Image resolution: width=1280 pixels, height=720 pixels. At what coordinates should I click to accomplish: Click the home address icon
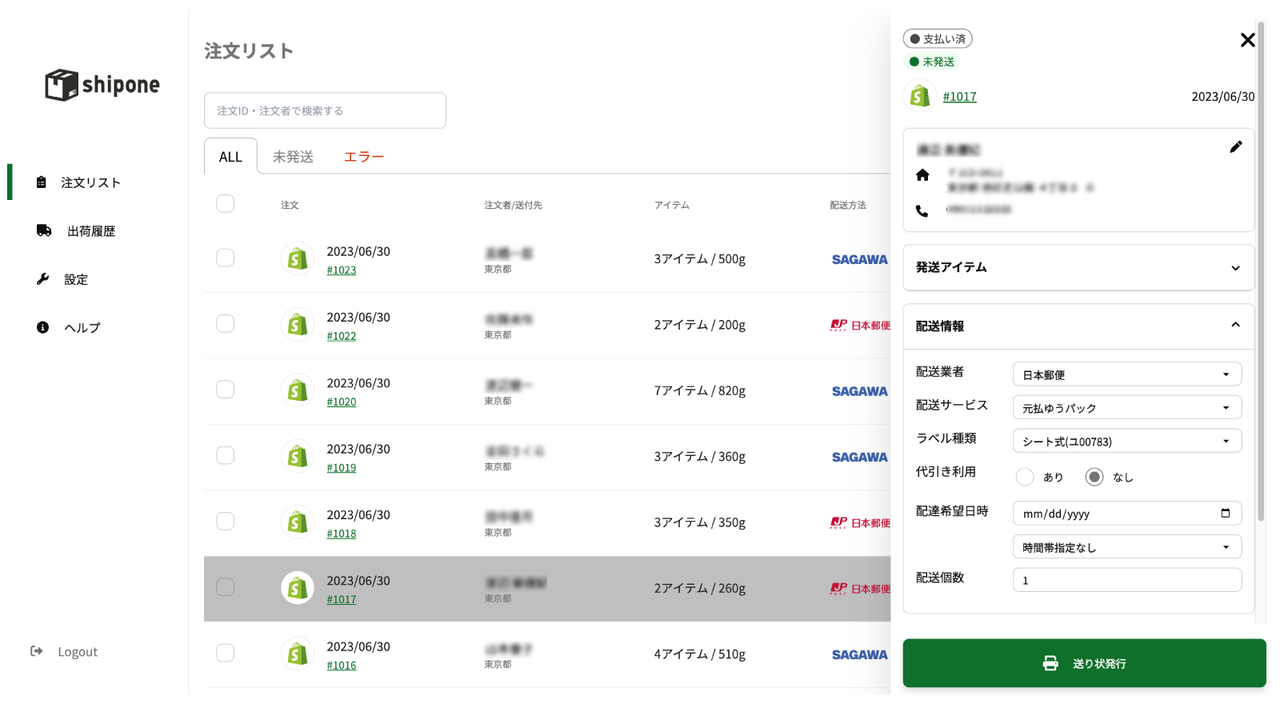click(922, 175)
